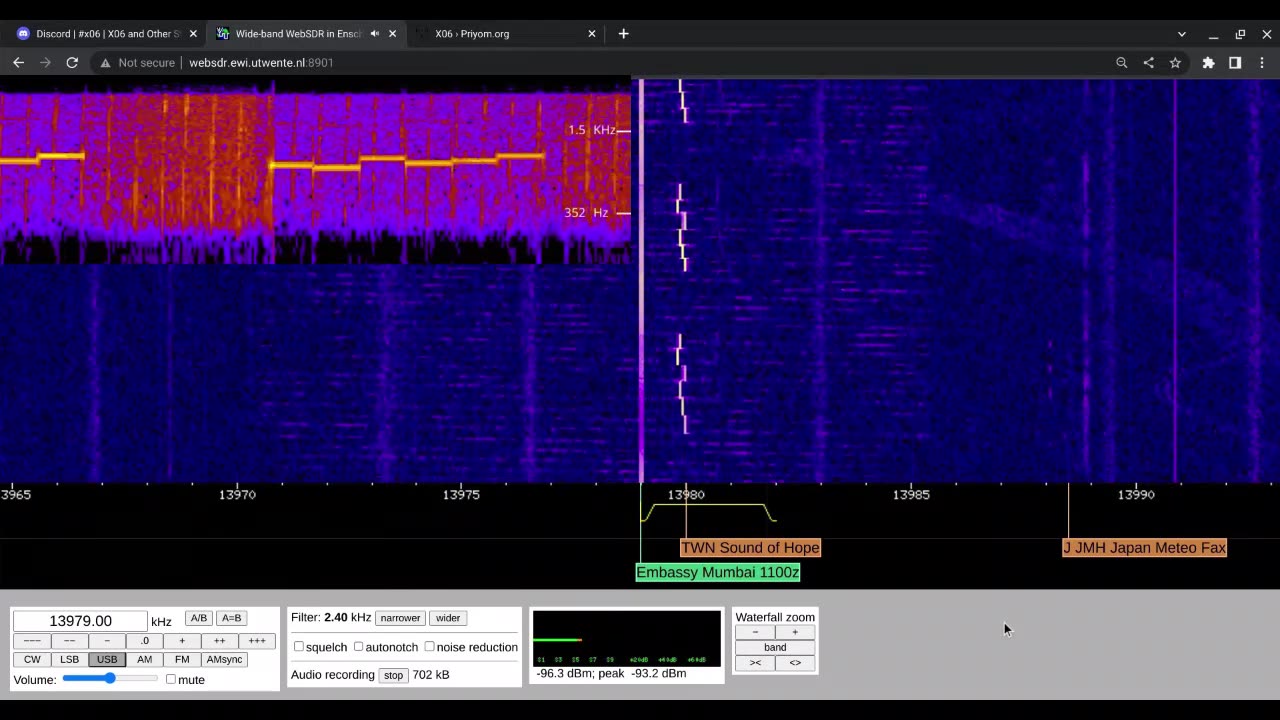Click the WebSDR tab favicon
Viewport: 1280px width, 720px height.
[x=223, y=33]
